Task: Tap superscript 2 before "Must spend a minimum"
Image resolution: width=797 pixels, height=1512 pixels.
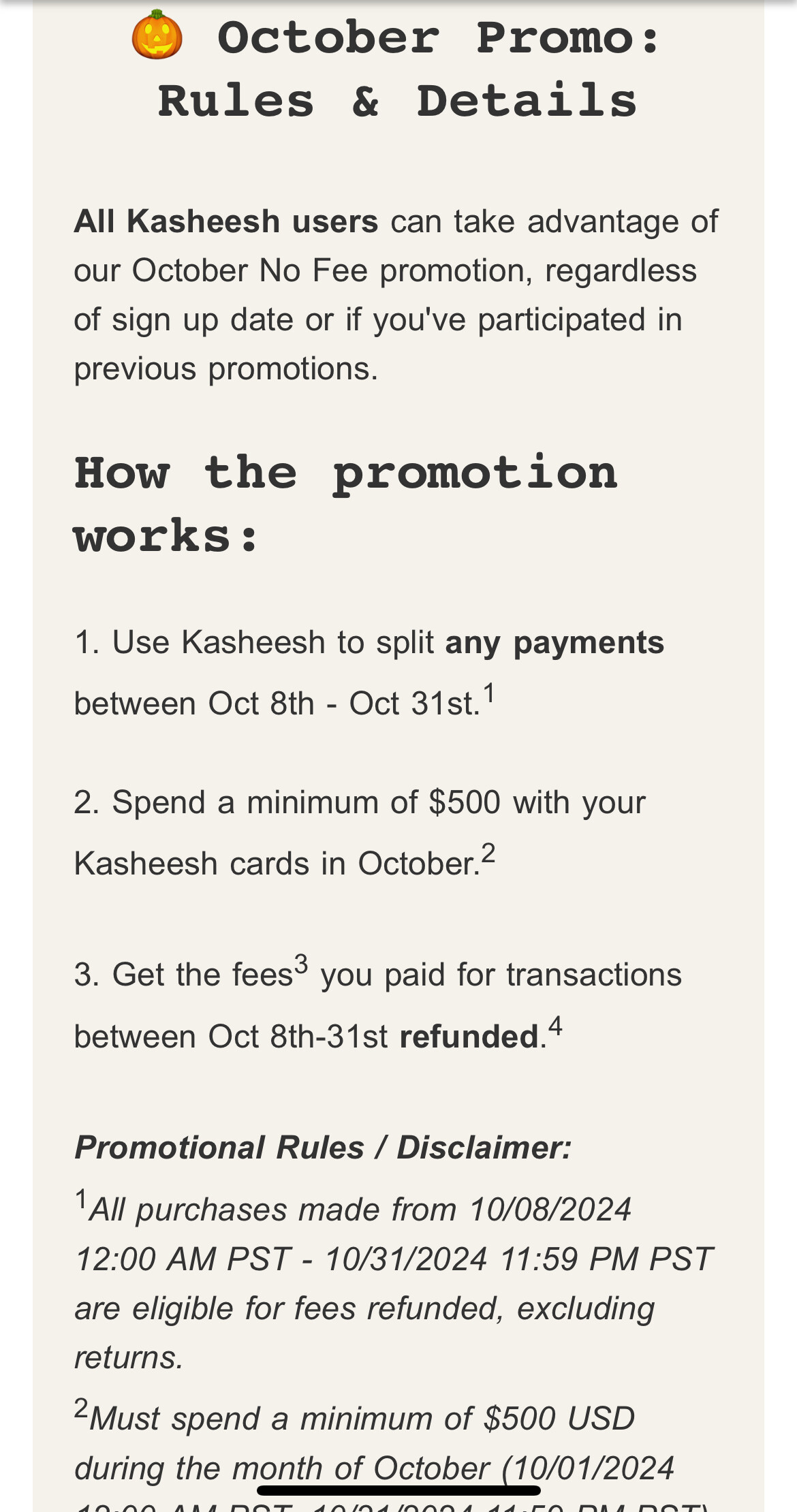Action: 81,1408
